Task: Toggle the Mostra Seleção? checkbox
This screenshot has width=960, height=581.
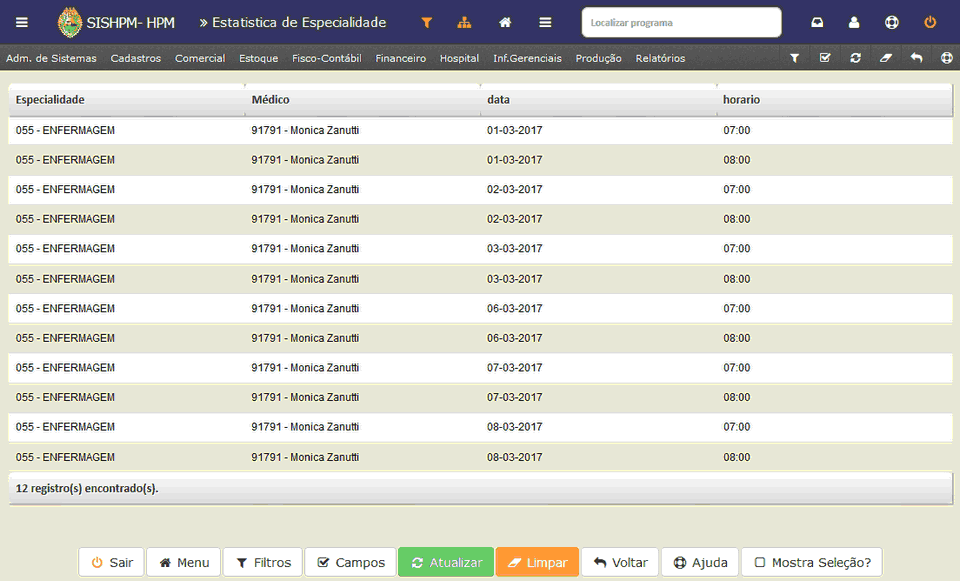Action: point(760,562)
